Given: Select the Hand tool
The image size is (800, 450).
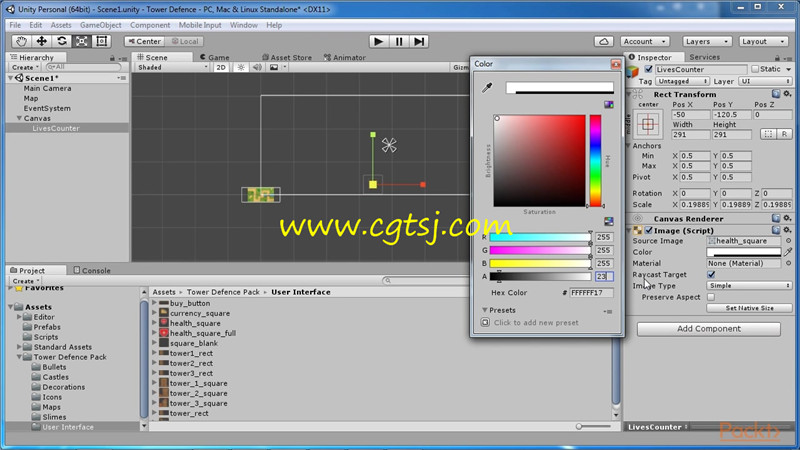Looking at the screenshot, I should (x=21, y=41).
